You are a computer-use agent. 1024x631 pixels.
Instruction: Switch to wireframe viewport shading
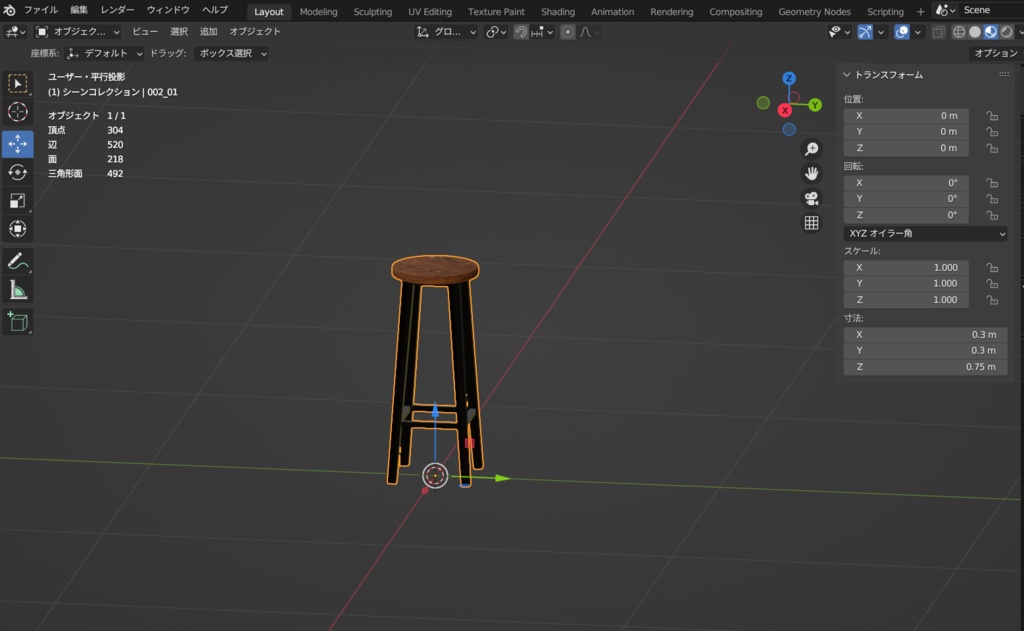pos(959,32)
